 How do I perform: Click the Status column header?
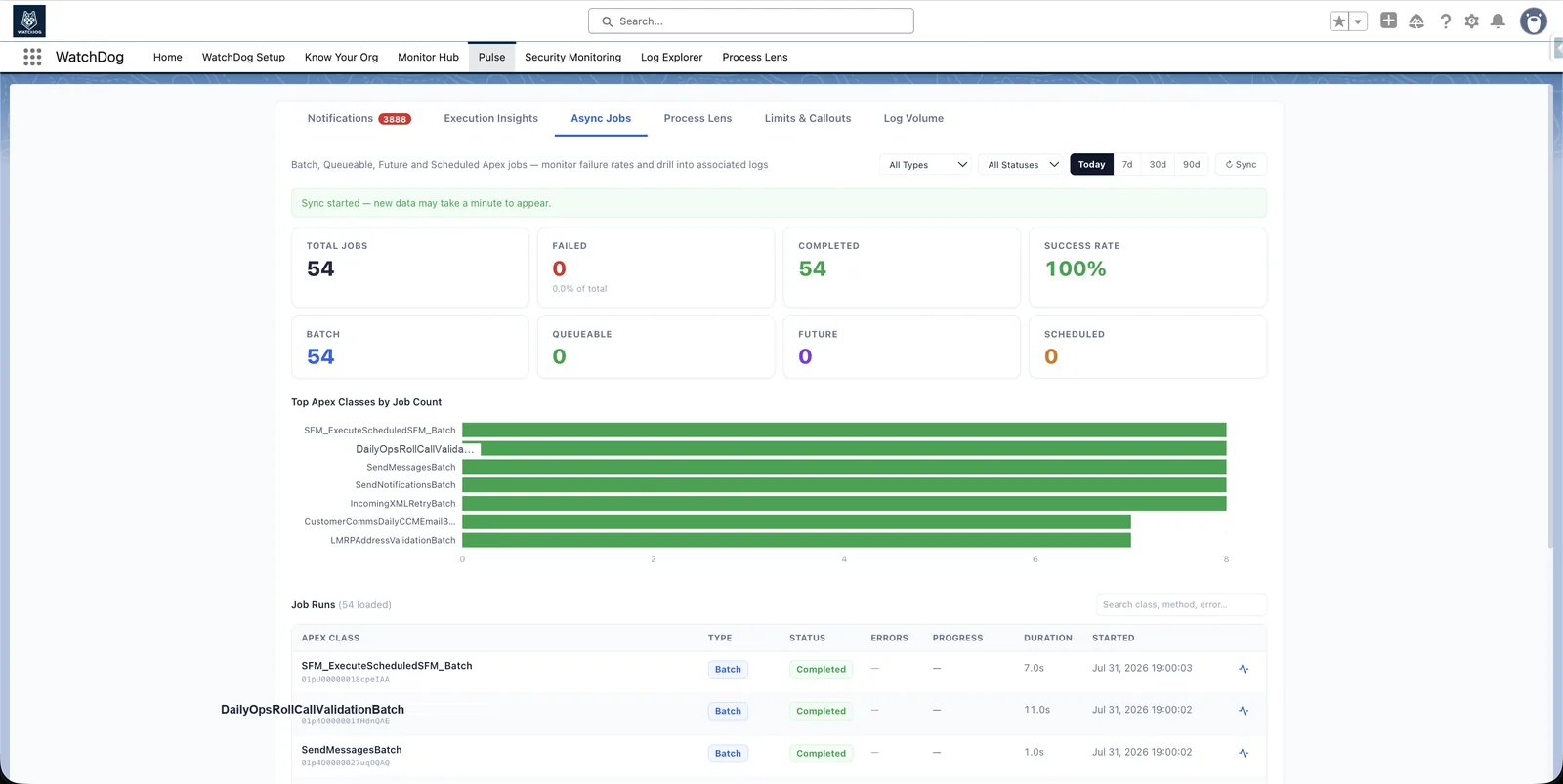coord(807,638)
